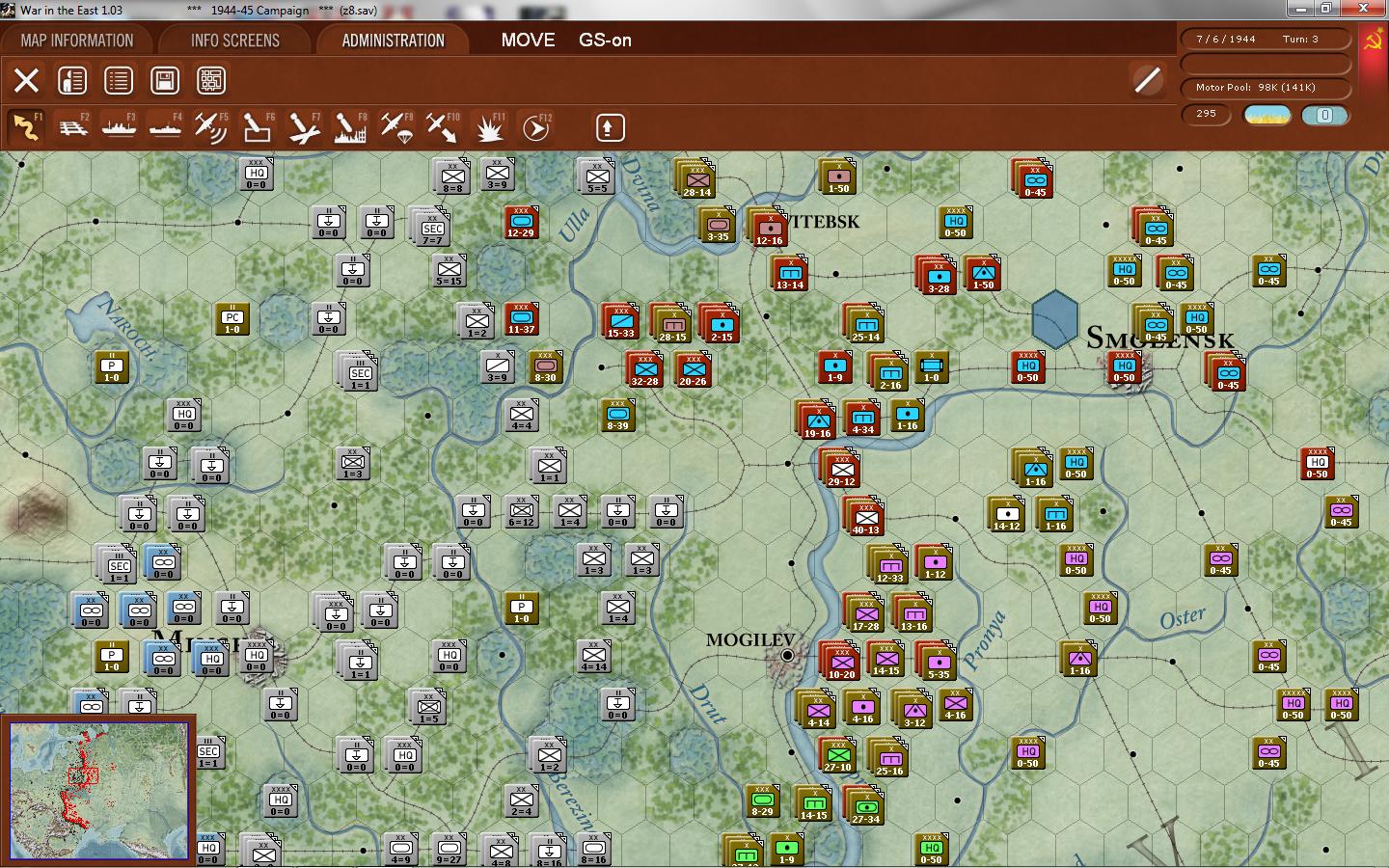Click the round diagonal slash button

pos(1147,80)
